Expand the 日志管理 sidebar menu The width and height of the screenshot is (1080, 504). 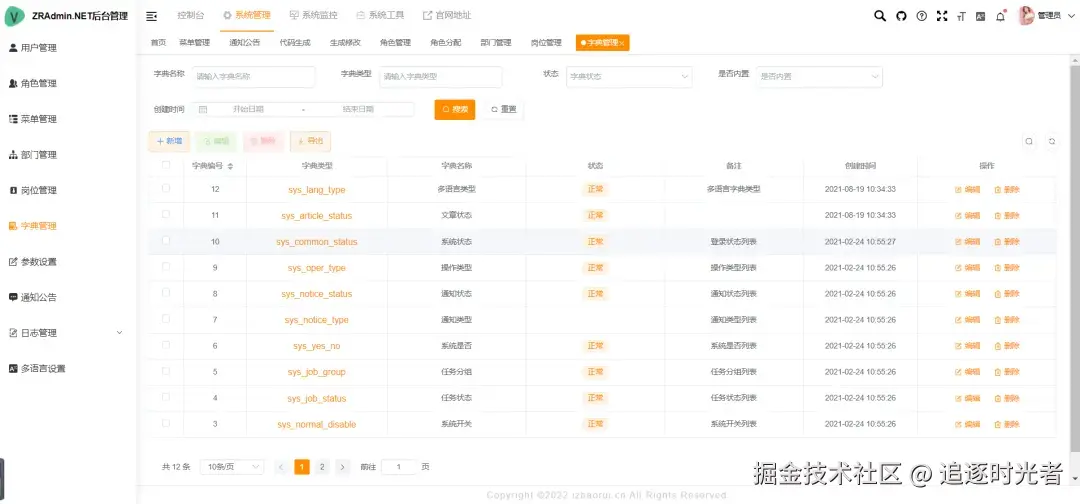(x=68, y=333)
